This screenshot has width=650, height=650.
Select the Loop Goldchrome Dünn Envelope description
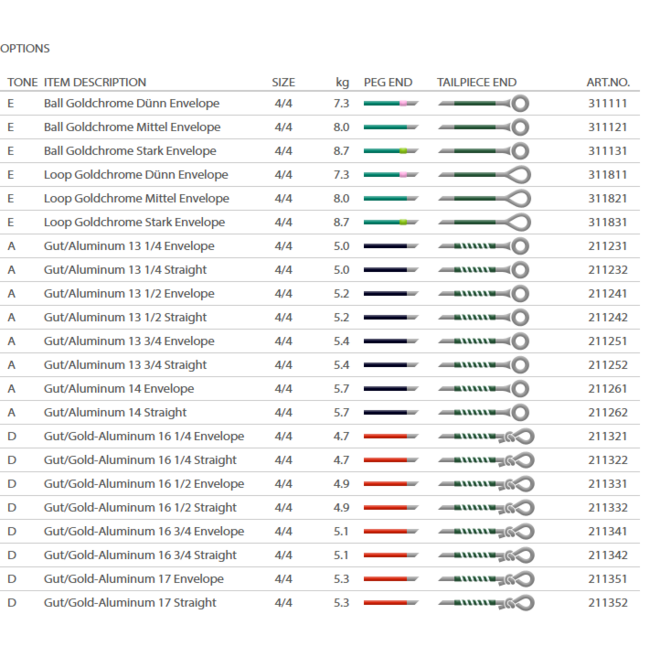136,175
